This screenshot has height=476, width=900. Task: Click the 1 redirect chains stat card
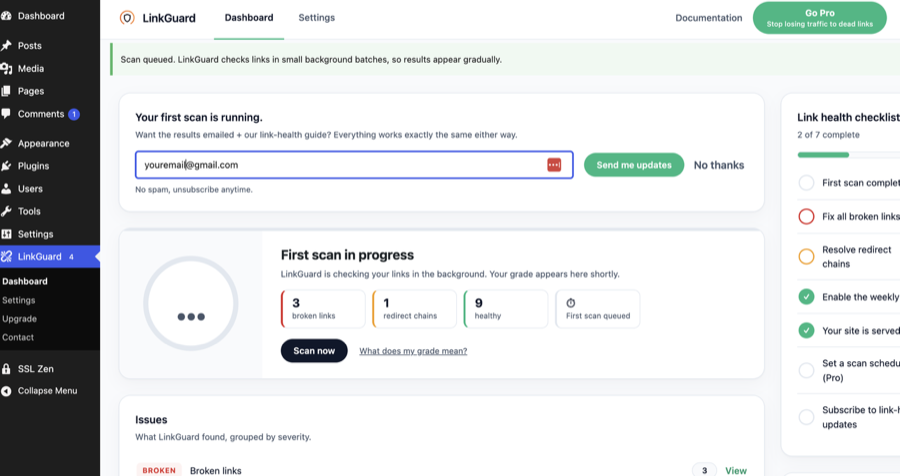pyautogui.click(x=414, y=309)
